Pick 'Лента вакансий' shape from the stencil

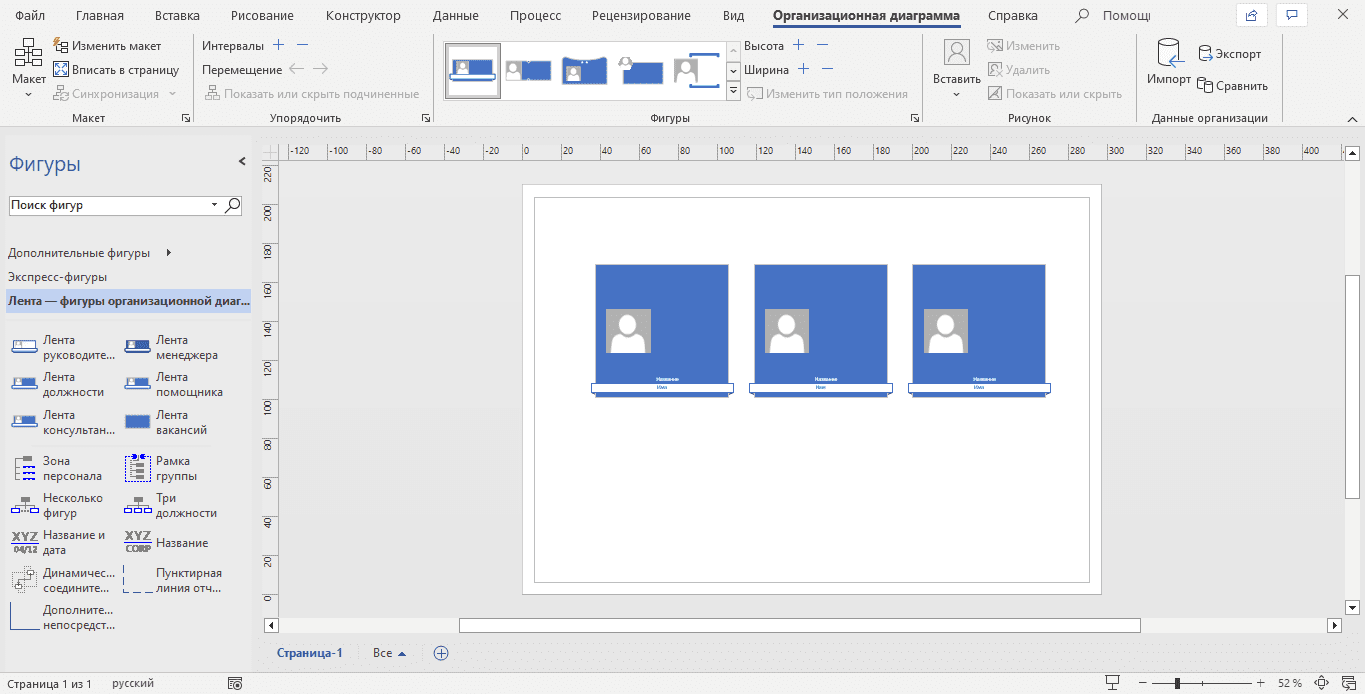pyautogui.click(x=137, y=423)
